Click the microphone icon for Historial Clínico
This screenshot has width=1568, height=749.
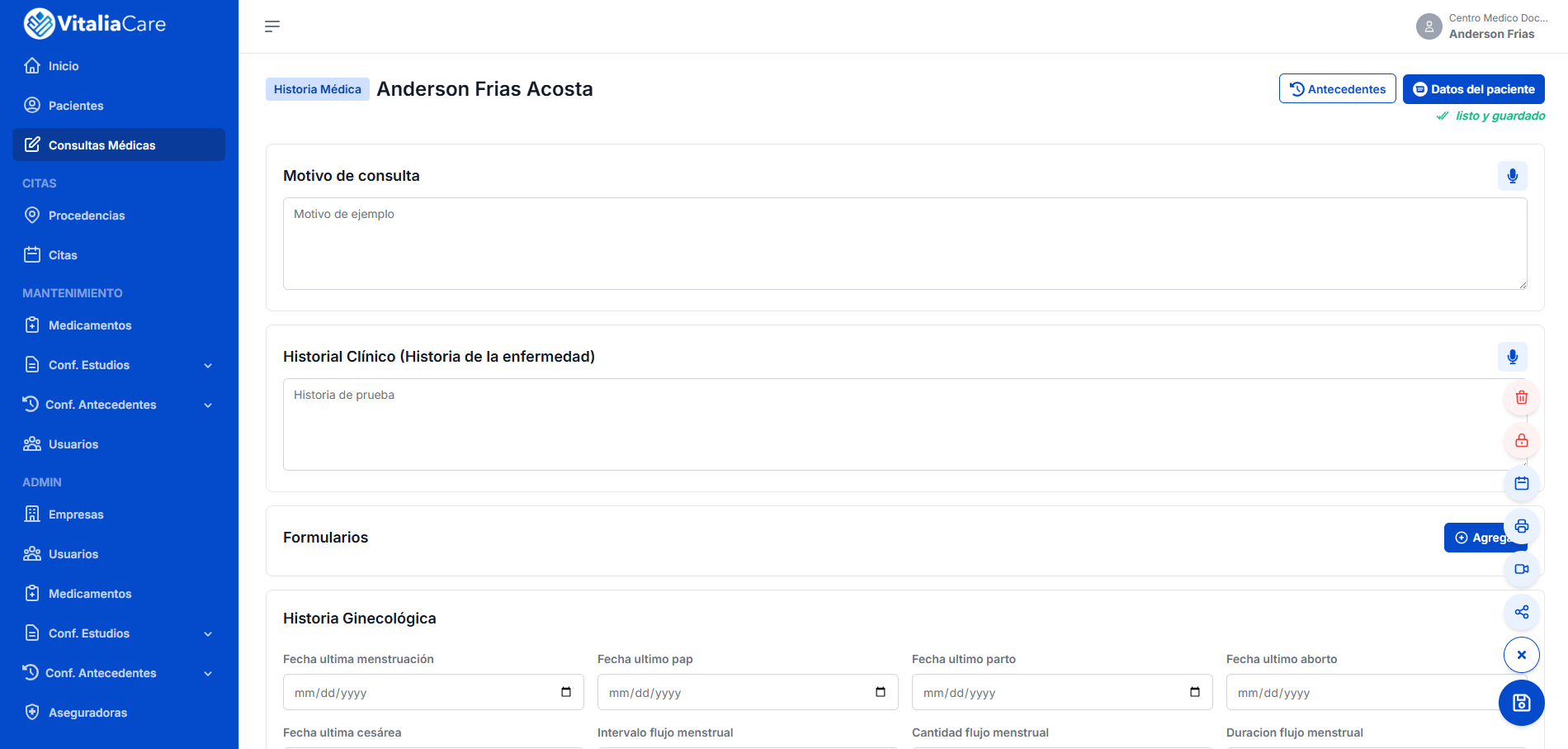pos(1512,357)
